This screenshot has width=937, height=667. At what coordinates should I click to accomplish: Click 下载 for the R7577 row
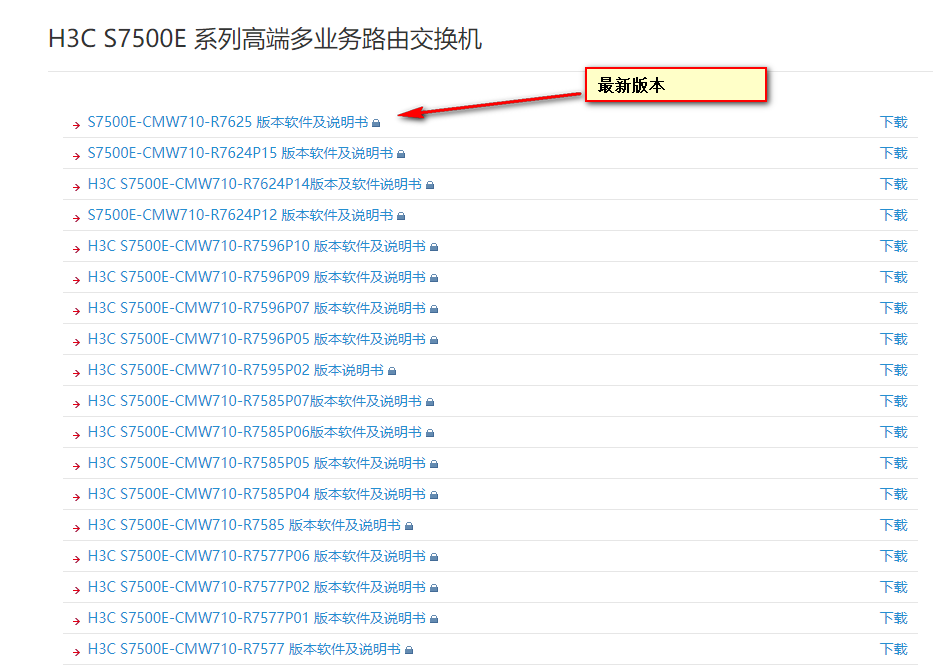coord(894,650)
